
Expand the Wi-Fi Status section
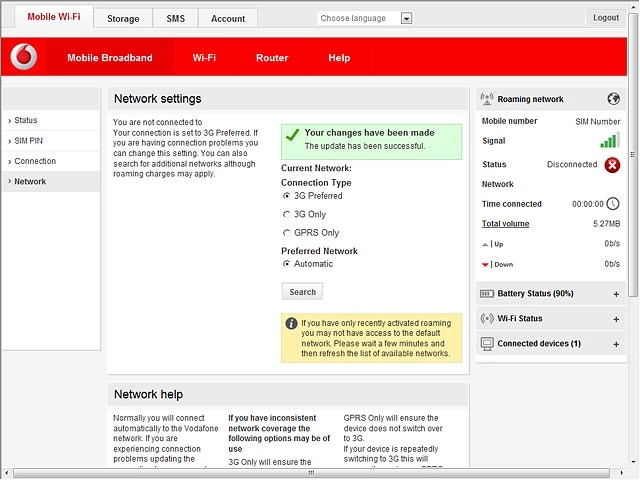[x=616, y=319]
